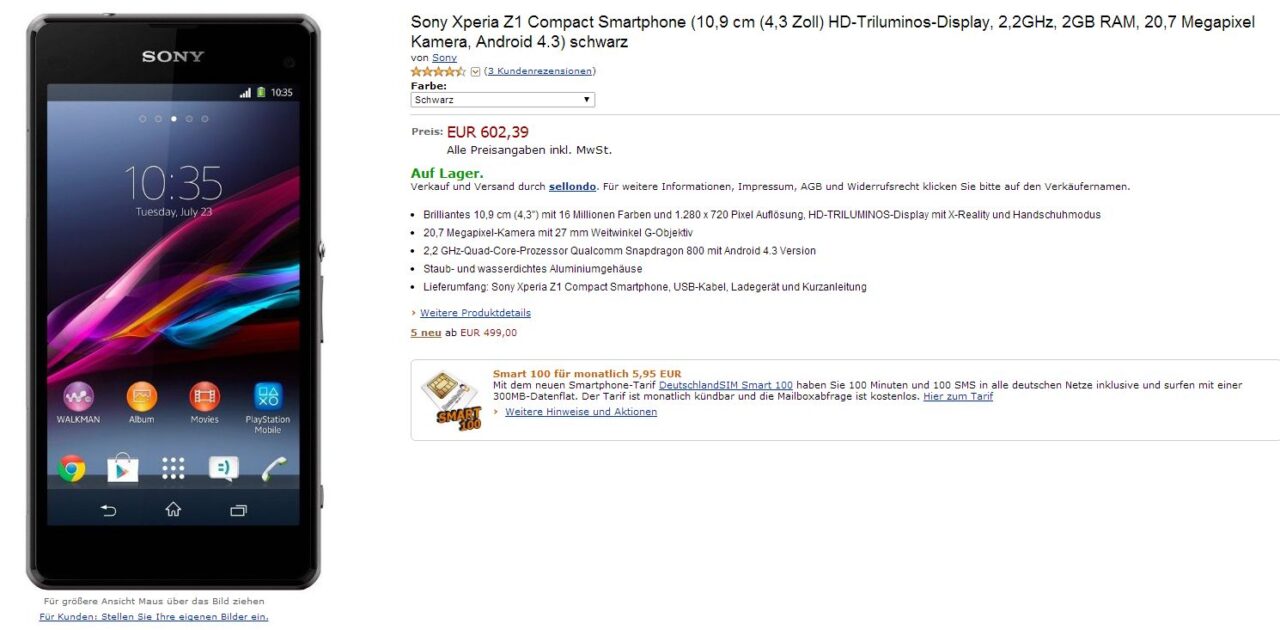Click the messaging icon on the phone dock

pyautogui.click(x=223, y=468)
